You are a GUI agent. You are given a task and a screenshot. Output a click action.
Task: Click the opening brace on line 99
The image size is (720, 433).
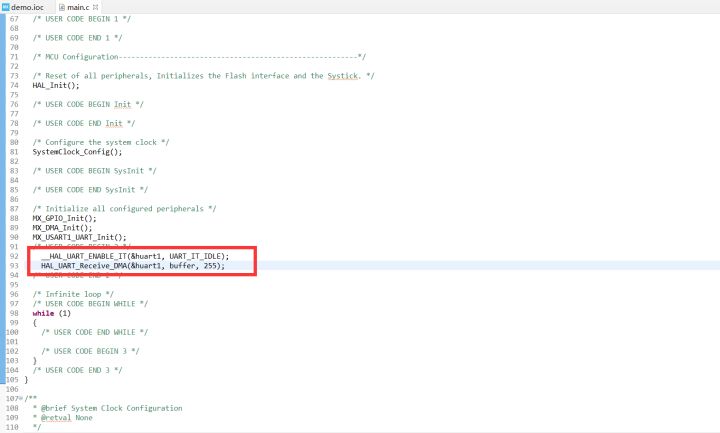(x=34, y=323)
